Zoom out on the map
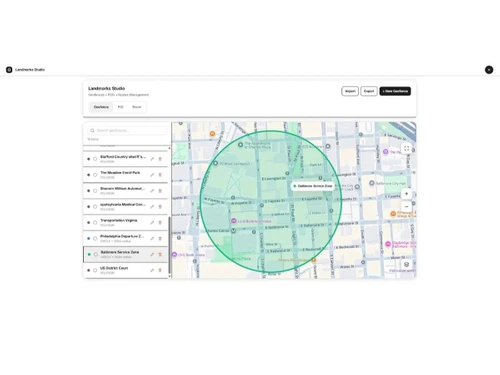The width and height of the screenshot is (500, 375). (x=406, y=206)
